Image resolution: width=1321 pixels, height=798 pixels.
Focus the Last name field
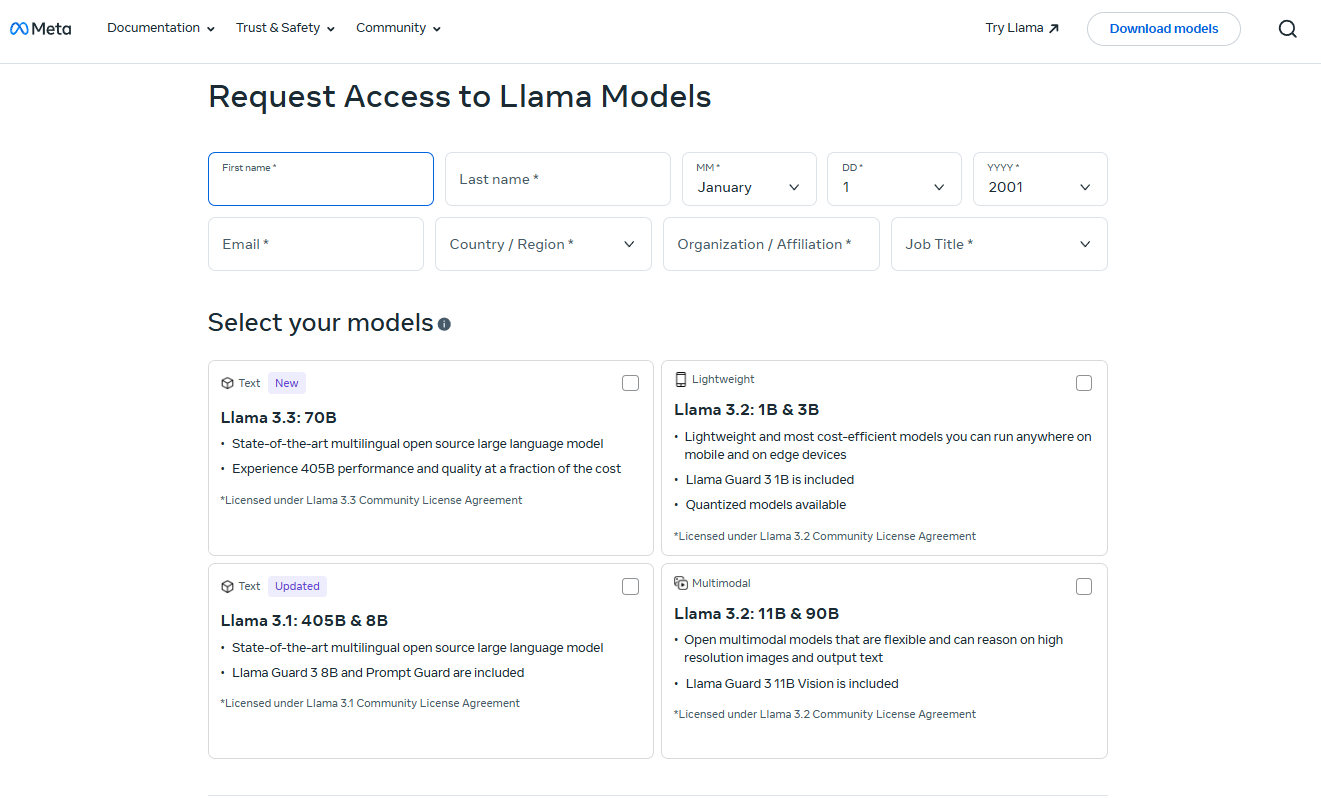tap(558, 179)
